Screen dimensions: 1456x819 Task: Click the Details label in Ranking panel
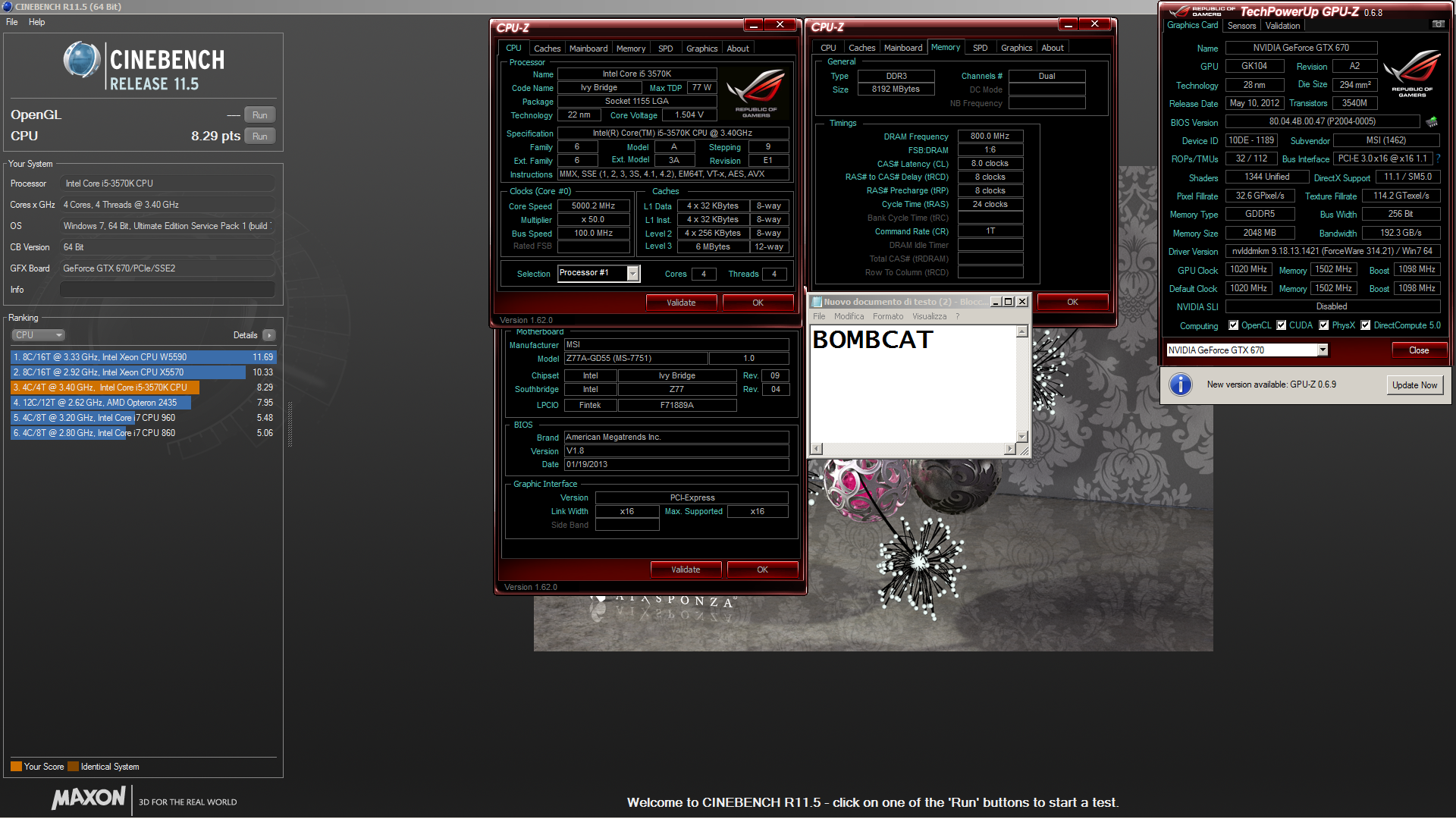click(x=245, y=335)
